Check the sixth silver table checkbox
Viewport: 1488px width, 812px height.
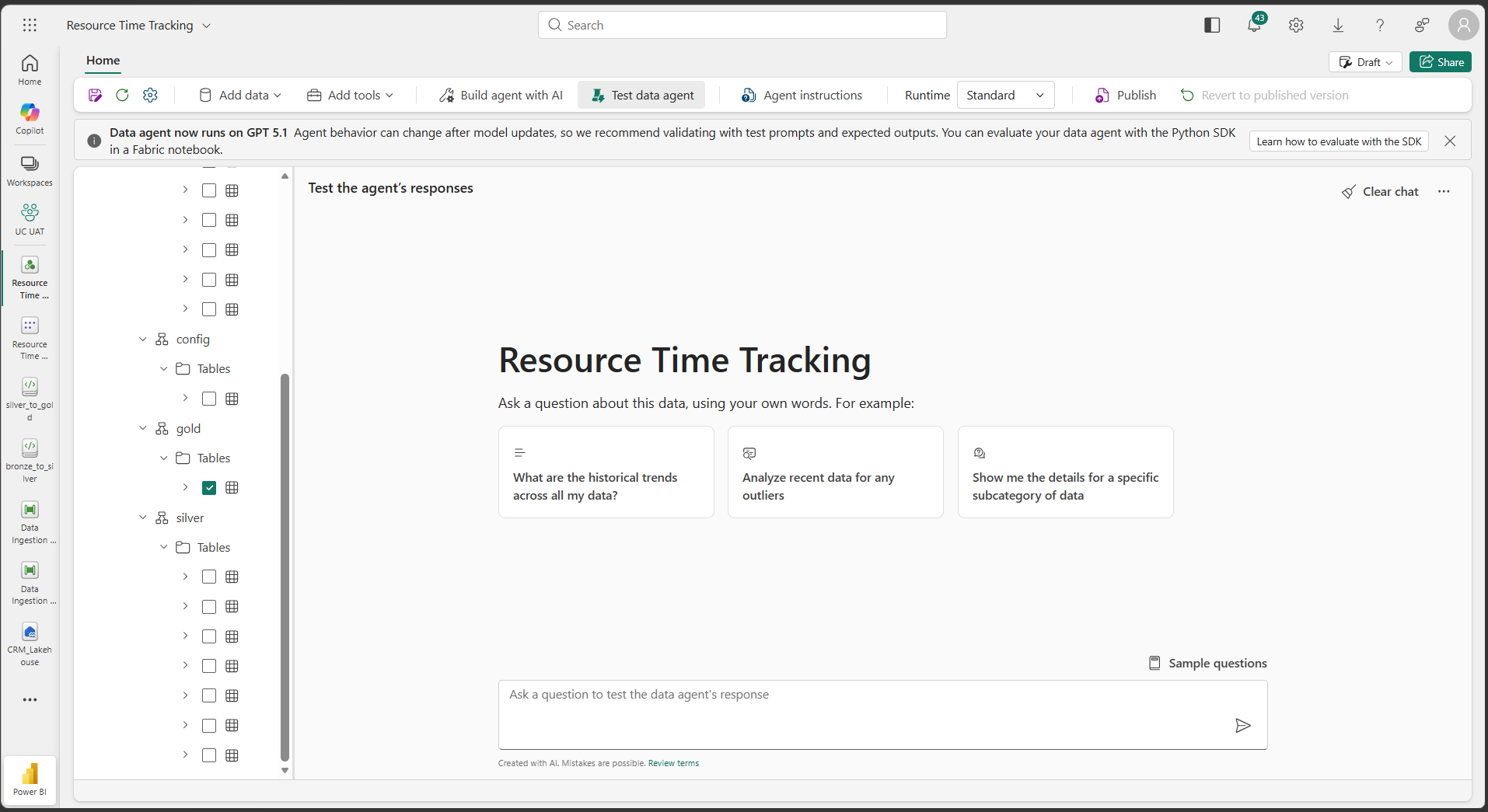[209, 725]
